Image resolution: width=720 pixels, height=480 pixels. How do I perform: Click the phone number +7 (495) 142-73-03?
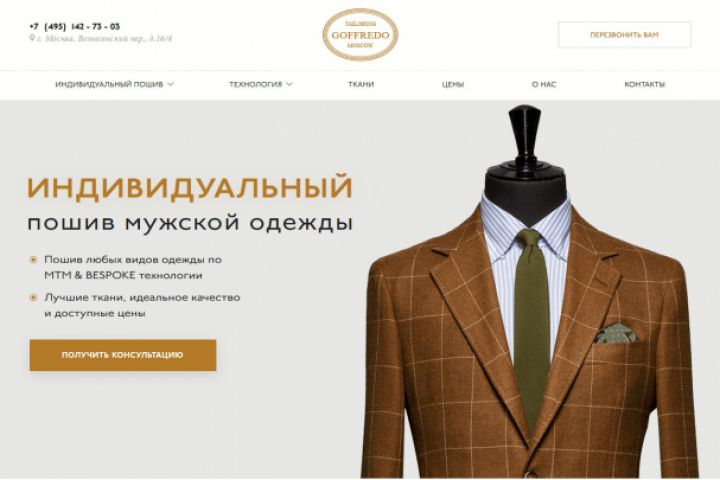coord(74,26)
